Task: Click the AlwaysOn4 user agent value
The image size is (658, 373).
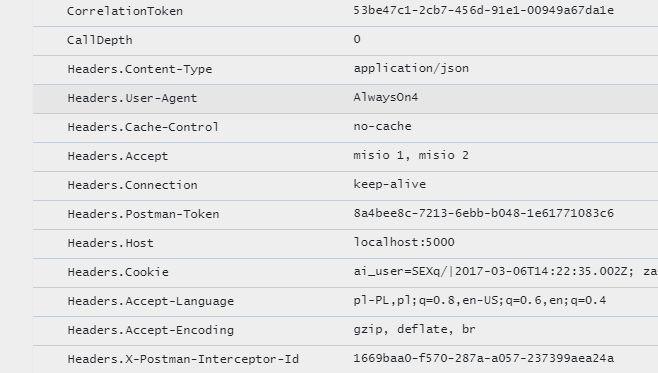Action: coord(386,97)
